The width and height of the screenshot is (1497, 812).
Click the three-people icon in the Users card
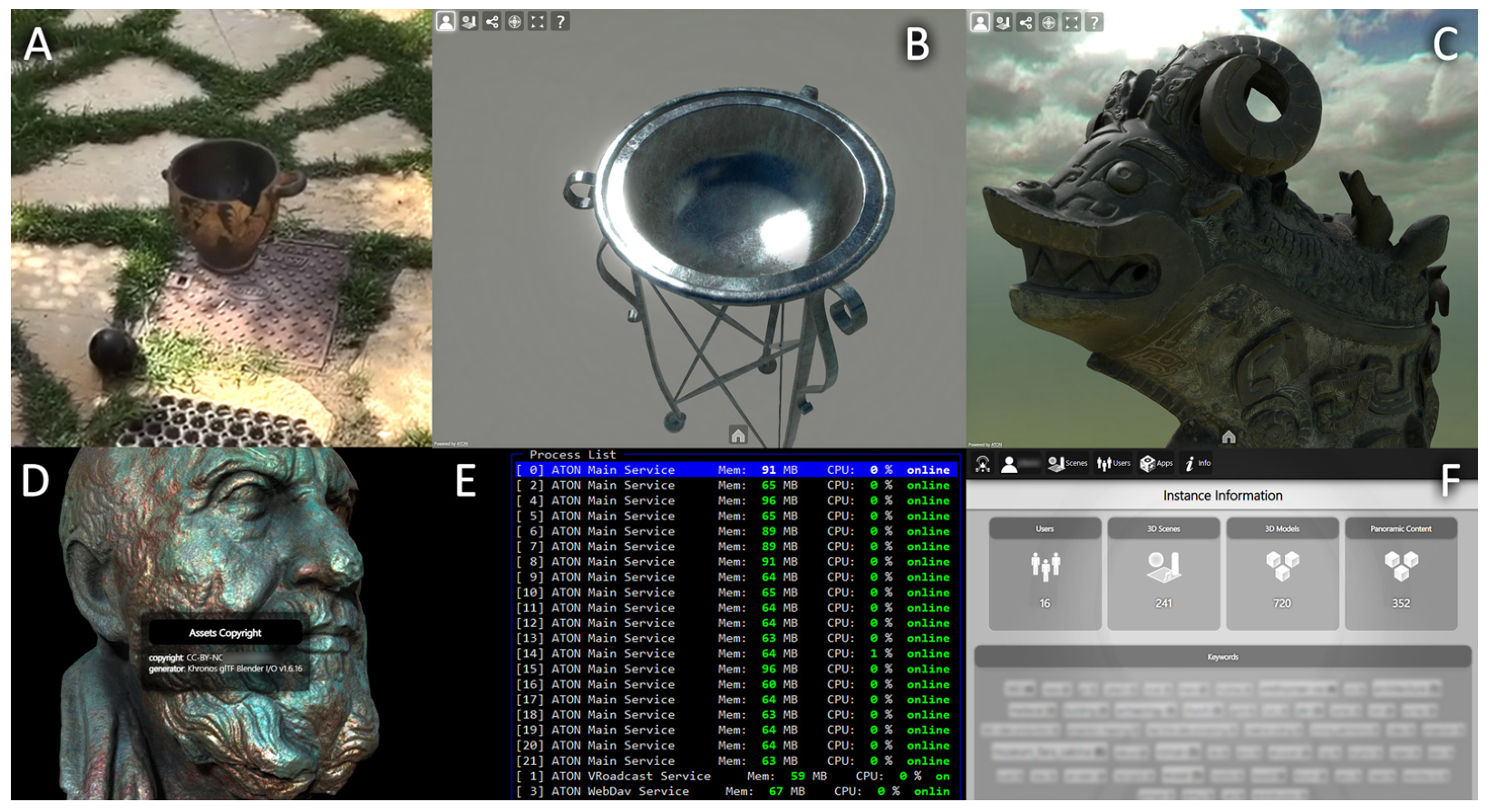pos(1045,566)
